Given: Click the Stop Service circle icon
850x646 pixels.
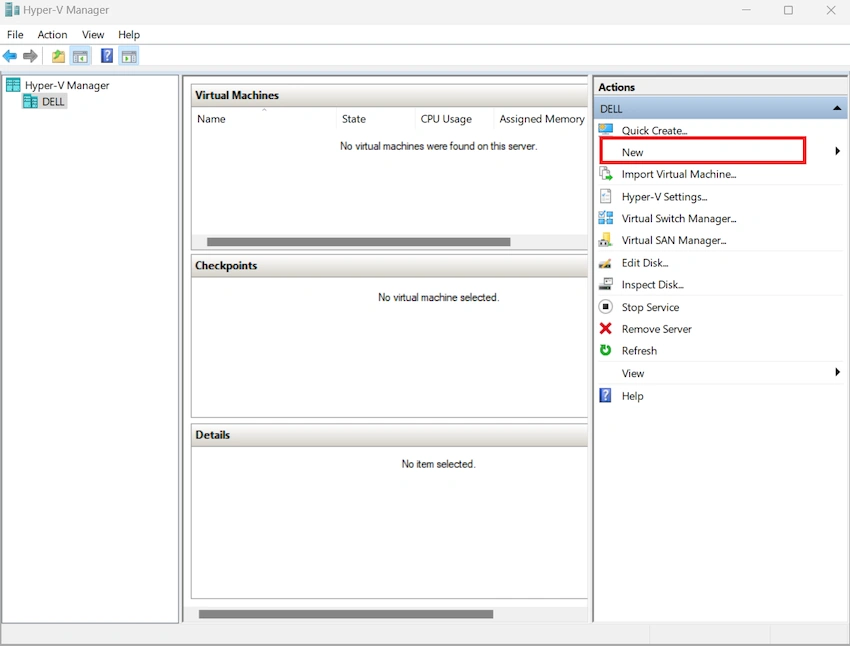Looking at the screenshot, I should pos(606,307).
